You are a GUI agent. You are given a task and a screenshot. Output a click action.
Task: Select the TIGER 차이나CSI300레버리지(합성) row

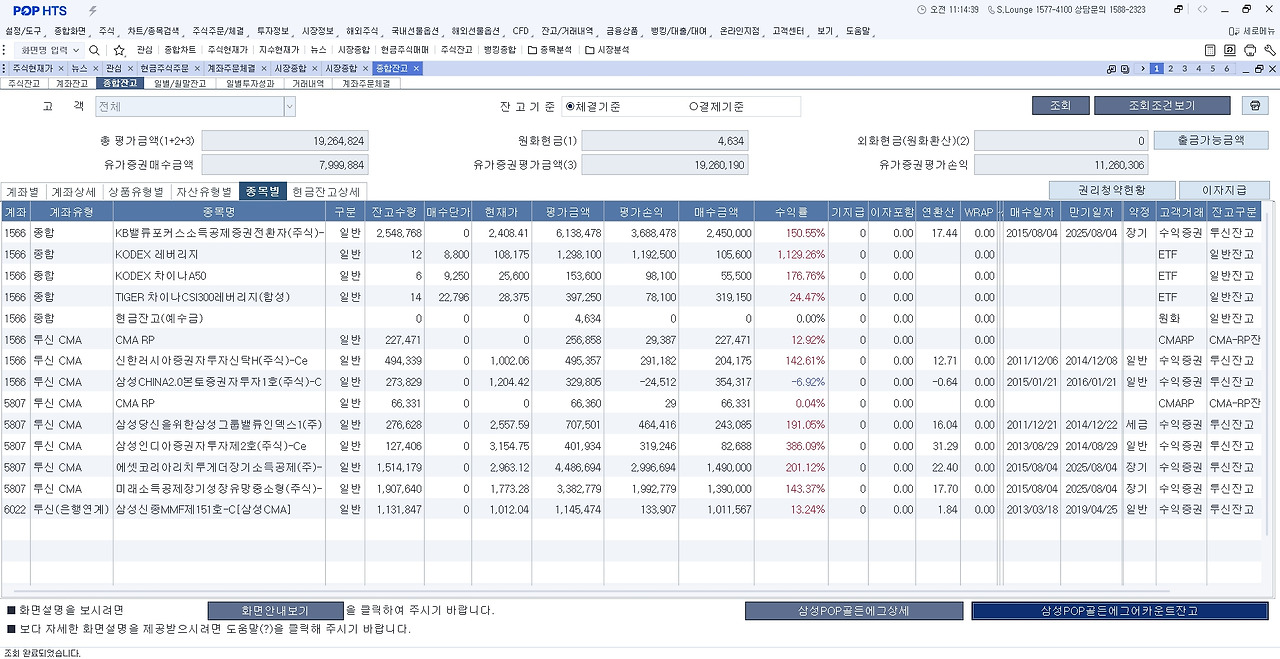tap(632, 297)
